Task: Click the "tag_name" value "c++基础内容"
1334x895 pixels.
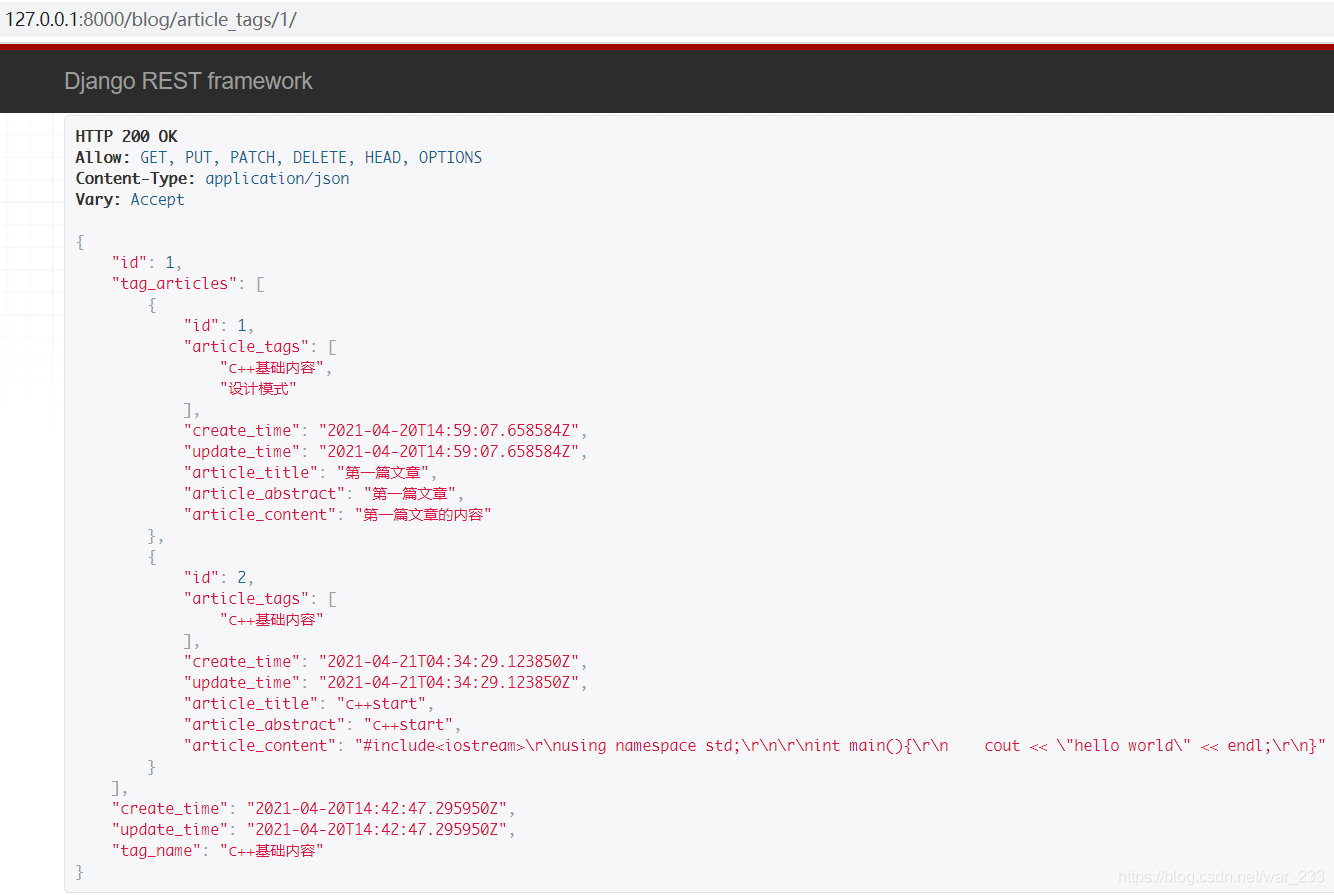Action: tap(271, 850)
